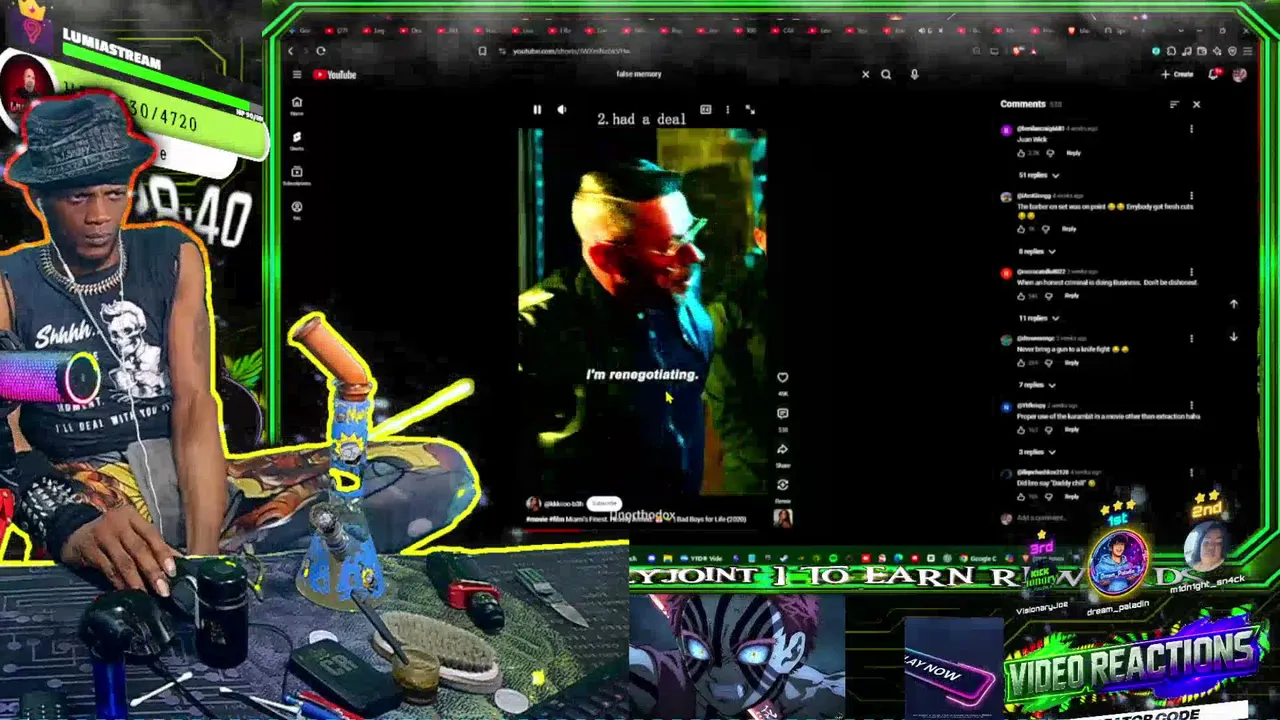Viewport: 1280px width, 720px height.
Task: Open options for the 'Juan Wick' comment
Action: 1191,129
